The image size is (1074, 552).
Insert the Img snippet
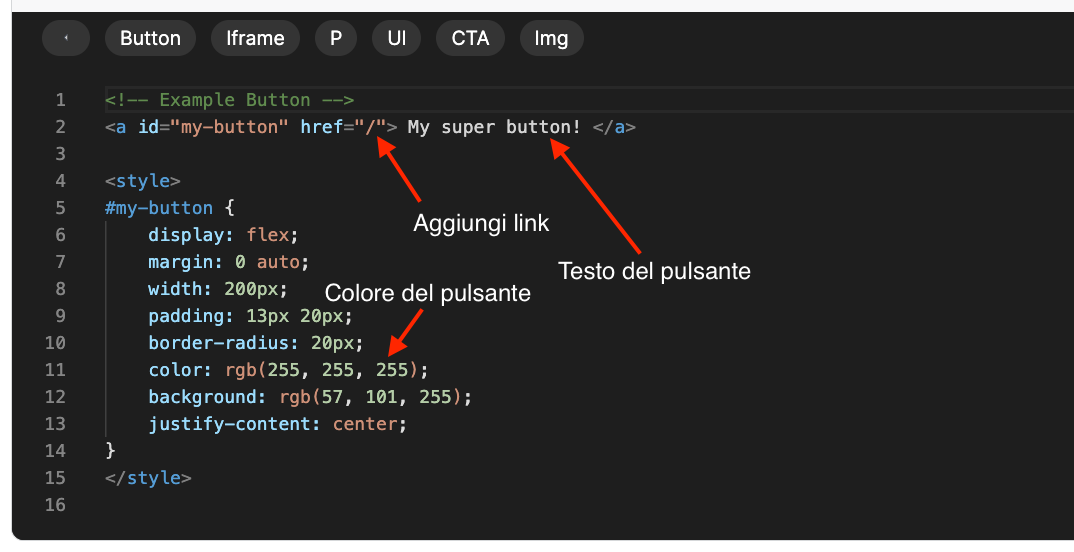(x=551, y=38)
